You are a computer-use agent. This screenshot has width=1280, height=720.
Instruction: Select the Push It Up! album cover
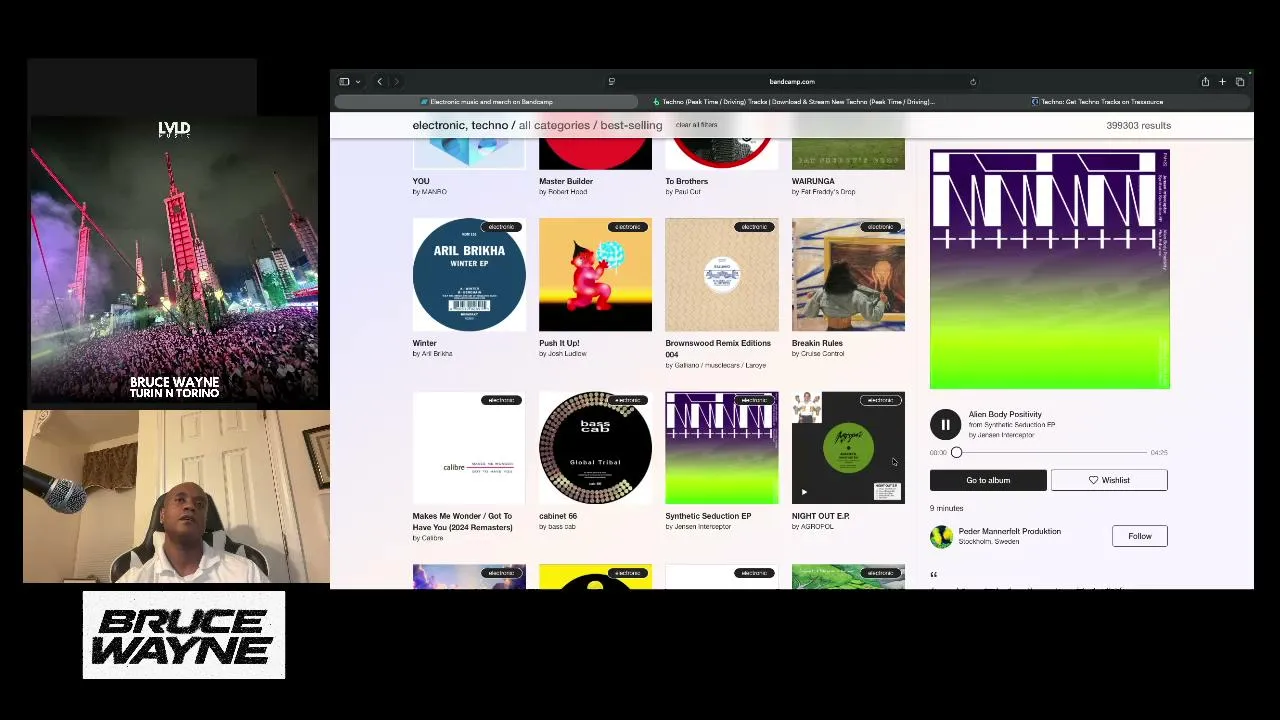tap(595, 275)
